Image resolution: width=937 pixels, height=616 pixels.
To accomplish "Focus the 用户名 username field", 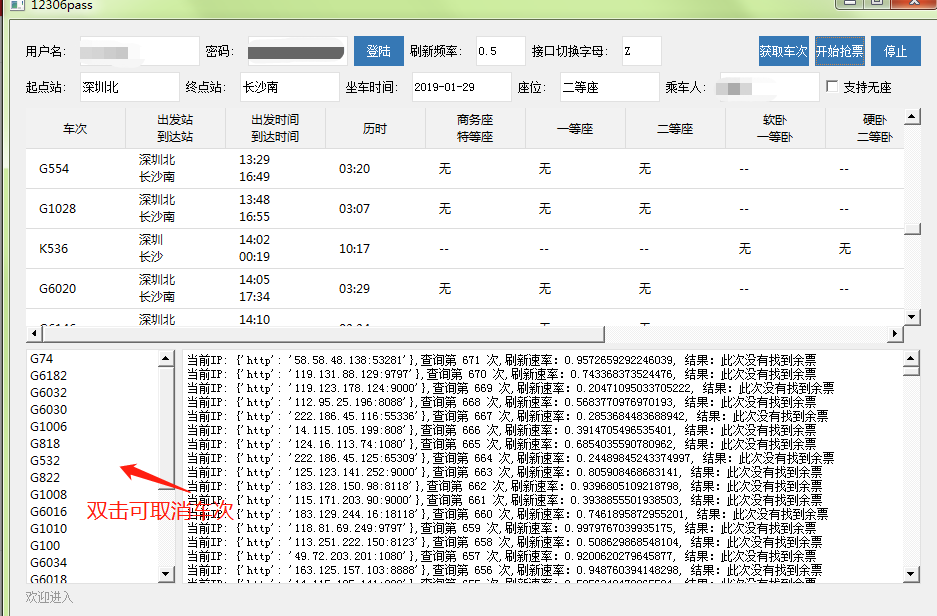I will [139, 51].
